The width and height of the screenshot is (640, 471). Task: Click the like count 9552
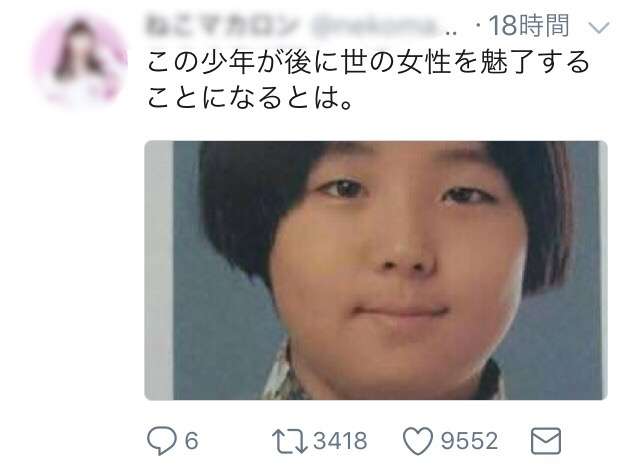[x=469, y=441]
